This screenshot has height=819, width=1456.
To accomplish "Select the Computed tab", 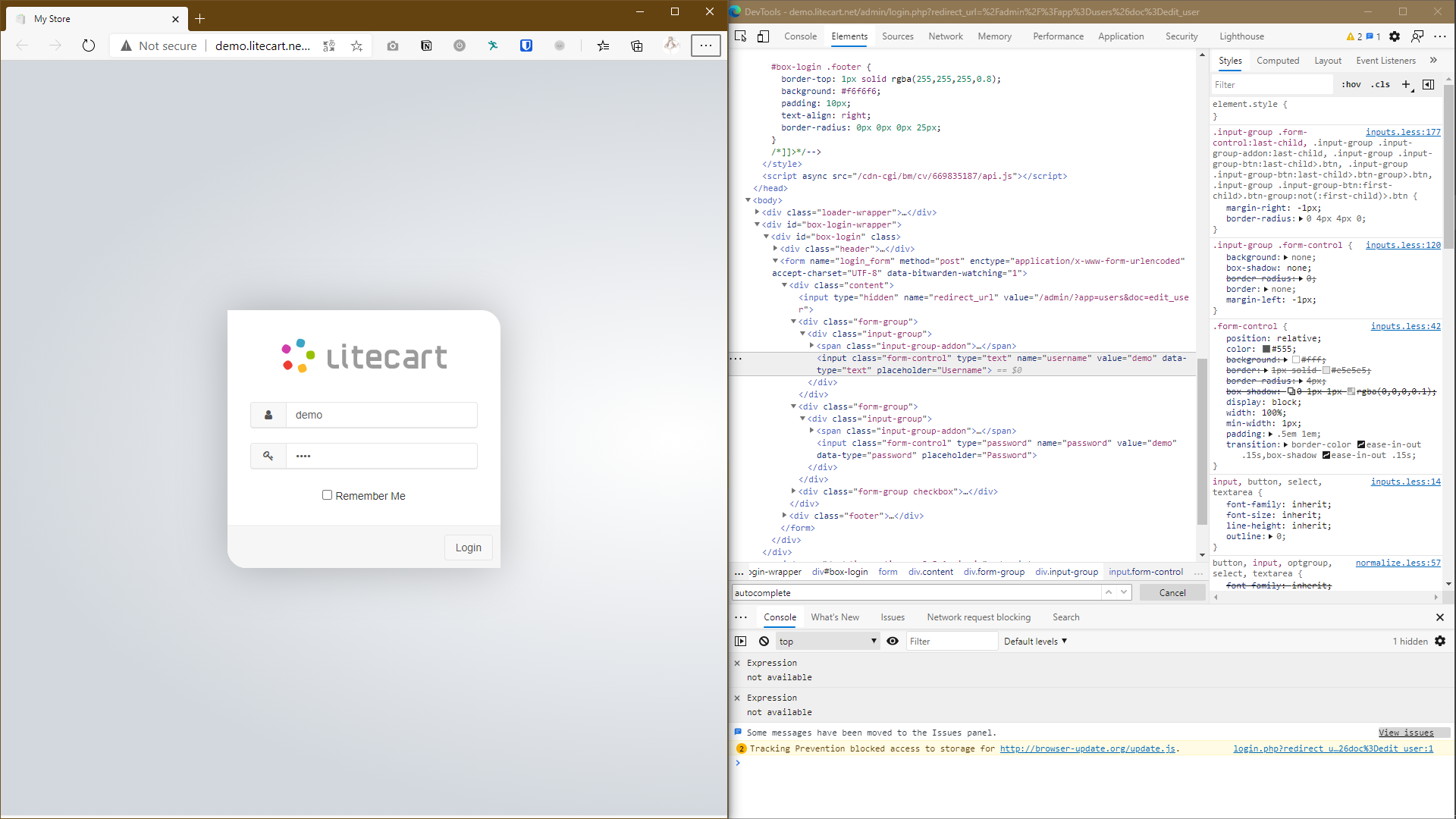I will [1278, 61].
